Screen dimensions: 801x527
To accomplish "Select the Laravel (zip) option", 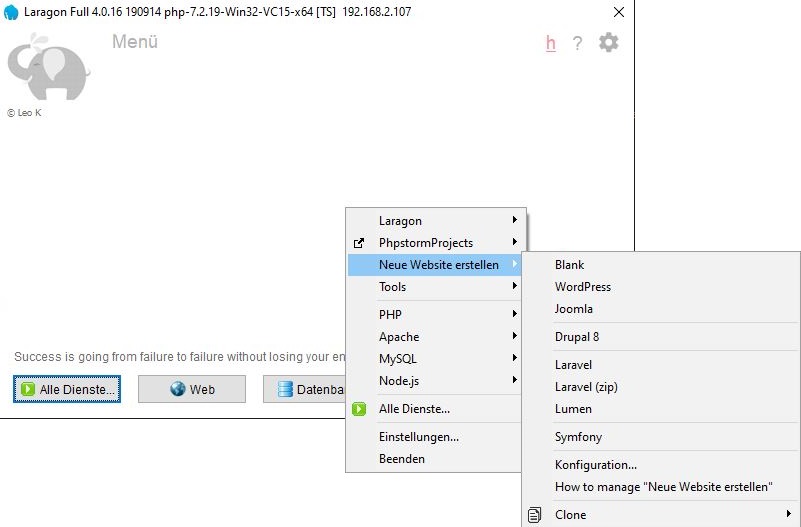I will [x=661, y=387].
